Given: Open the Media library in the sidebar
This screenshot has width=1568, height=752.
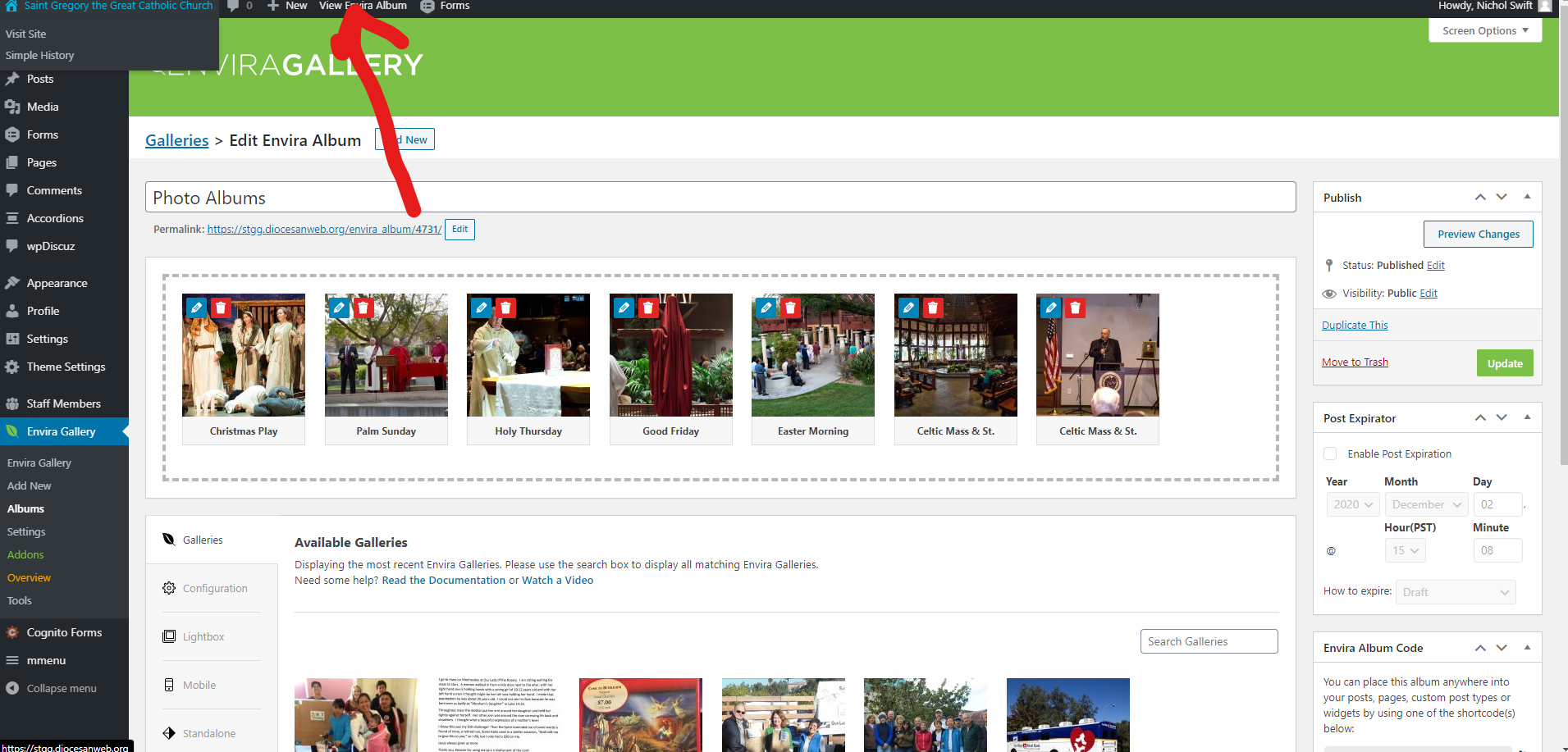Looking at the screenshot, I should click(42, 107).
